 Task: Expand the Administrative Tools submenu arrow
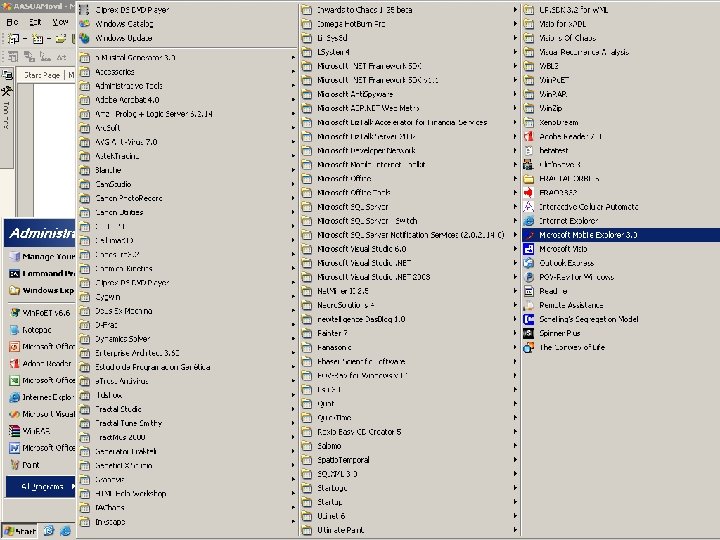293,86
